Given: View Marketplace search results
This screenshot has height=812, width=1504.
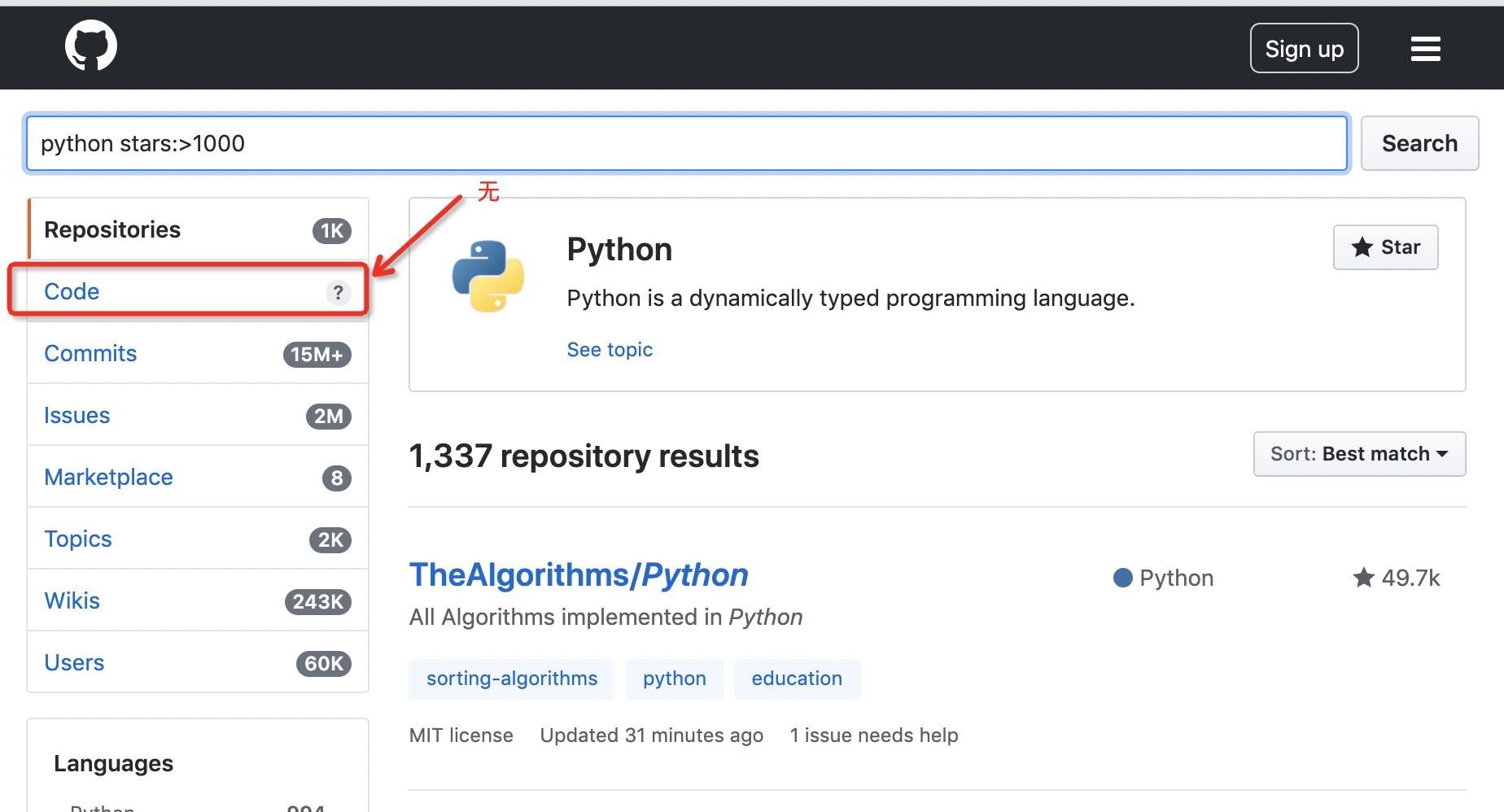Looking at the screenshot, I should (x=108, y=477).
